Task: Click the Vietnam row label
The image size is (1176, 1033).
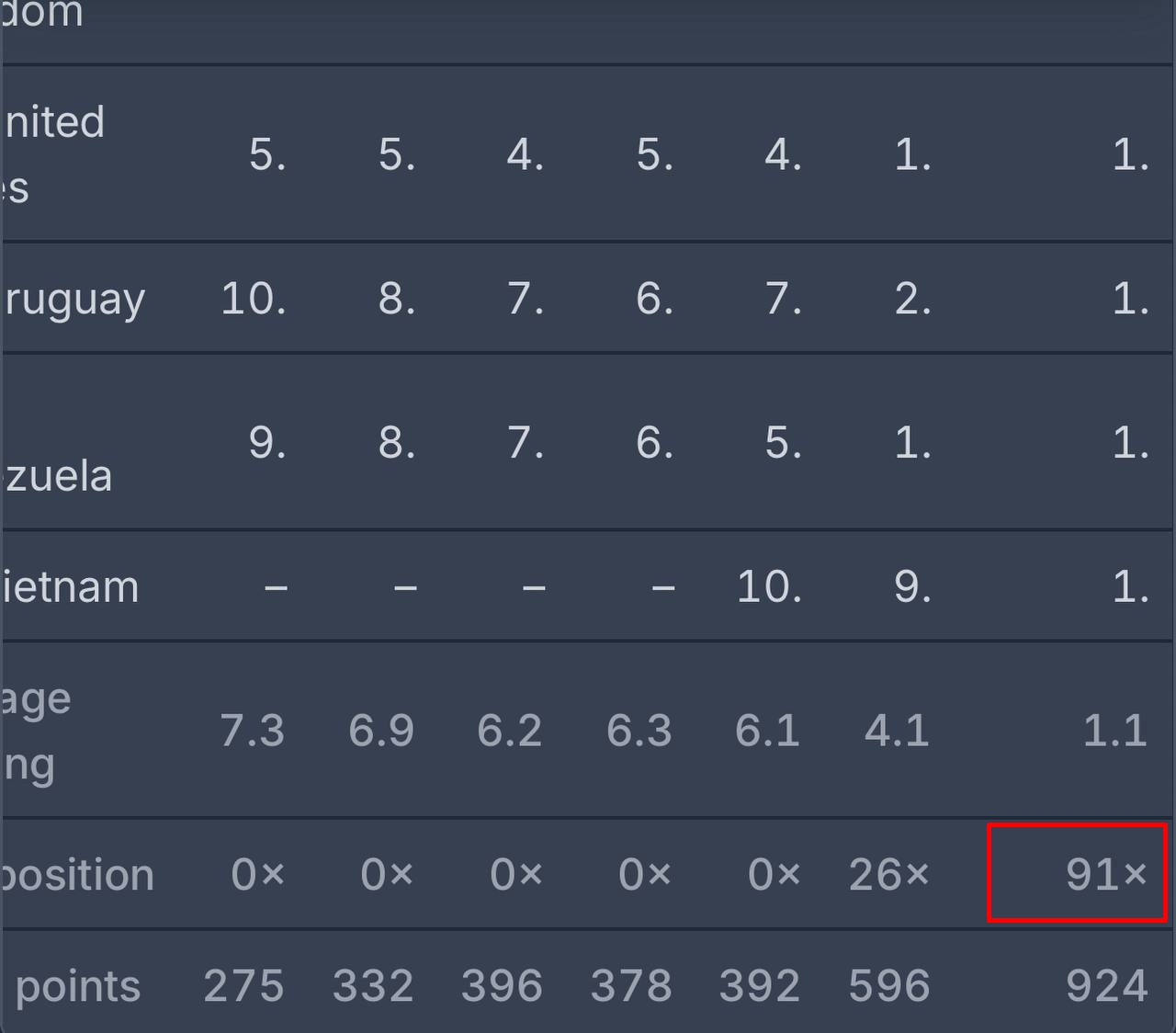Action: (71, 586)
